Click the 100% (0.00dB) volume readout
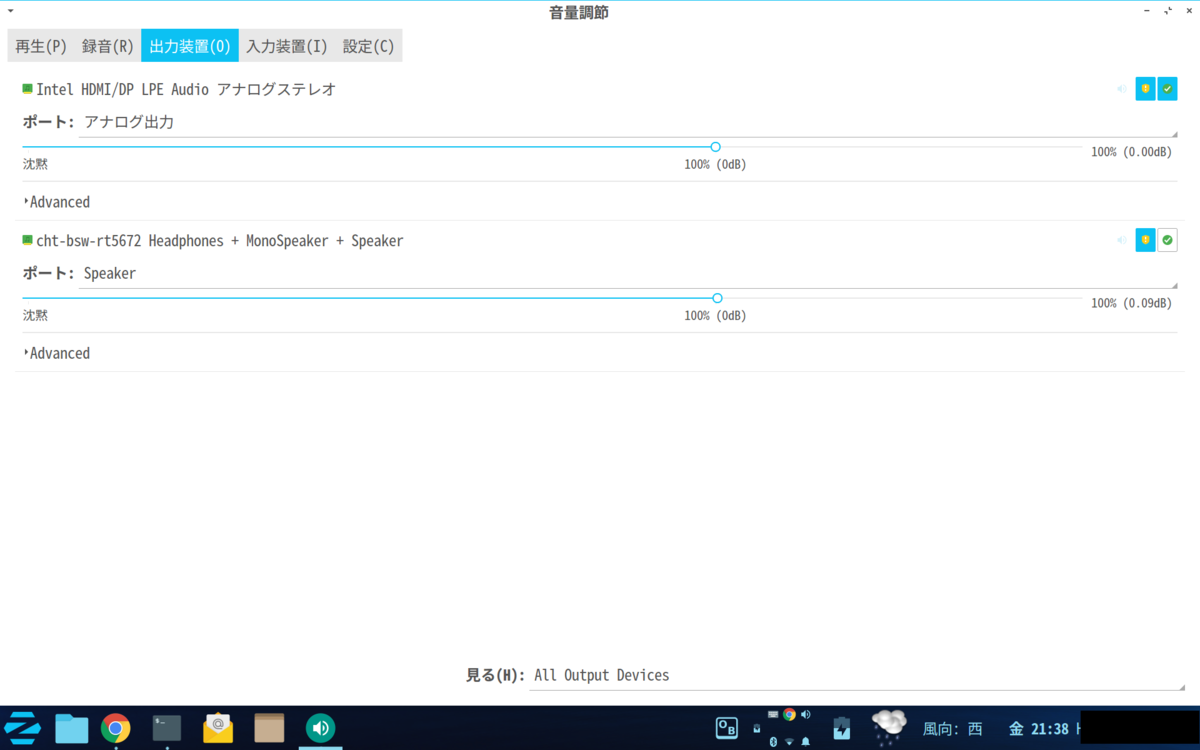Viewport: 1200px width, 750px height. tap(1131, 152)
